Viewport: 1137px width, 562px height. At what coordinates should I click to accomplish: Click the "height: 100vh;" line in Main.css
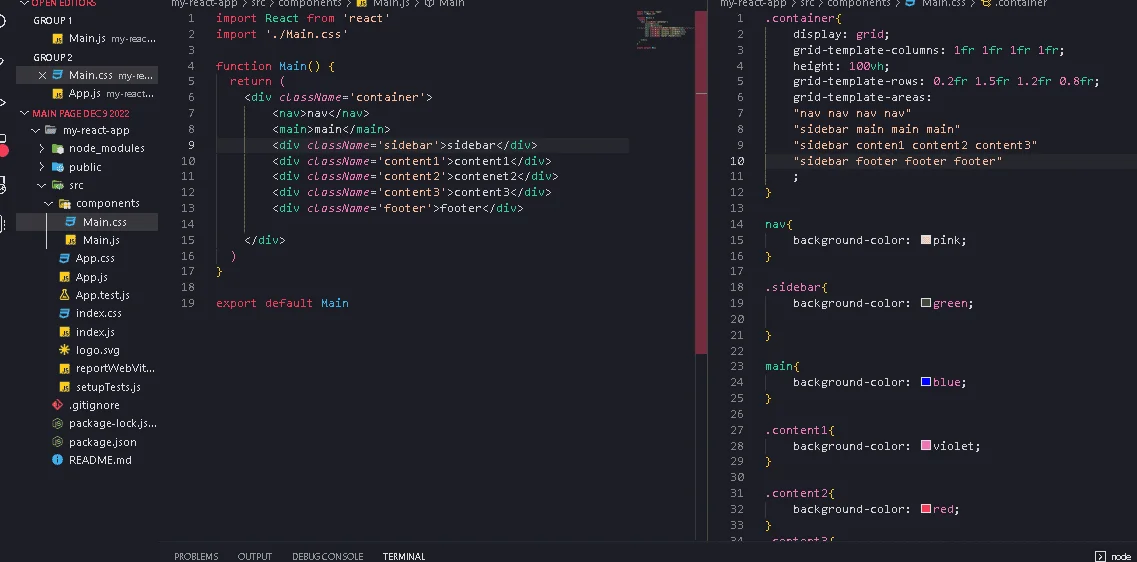tap(841, 66)
